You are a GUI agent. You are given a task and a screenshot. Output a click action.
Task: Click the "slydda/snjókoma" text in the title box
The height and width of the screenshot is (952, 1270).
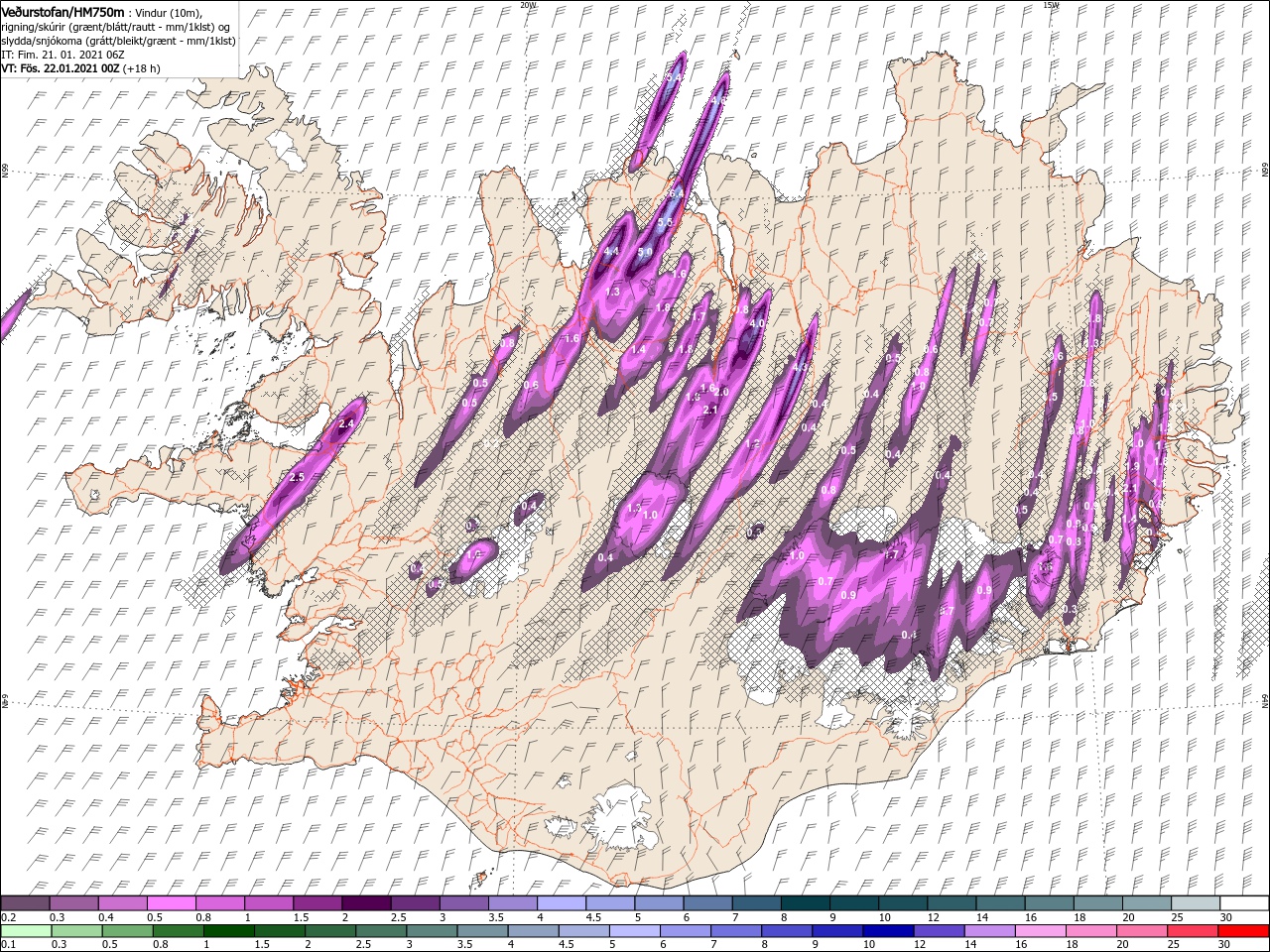(x=41, y=41)
